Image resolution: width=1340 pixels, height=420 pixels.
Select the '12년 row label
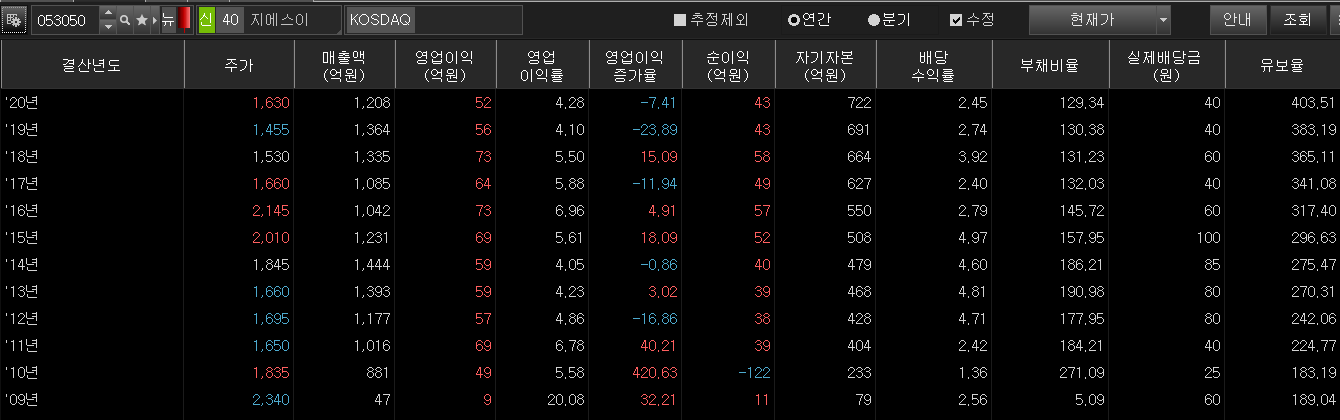click(21, 318)
